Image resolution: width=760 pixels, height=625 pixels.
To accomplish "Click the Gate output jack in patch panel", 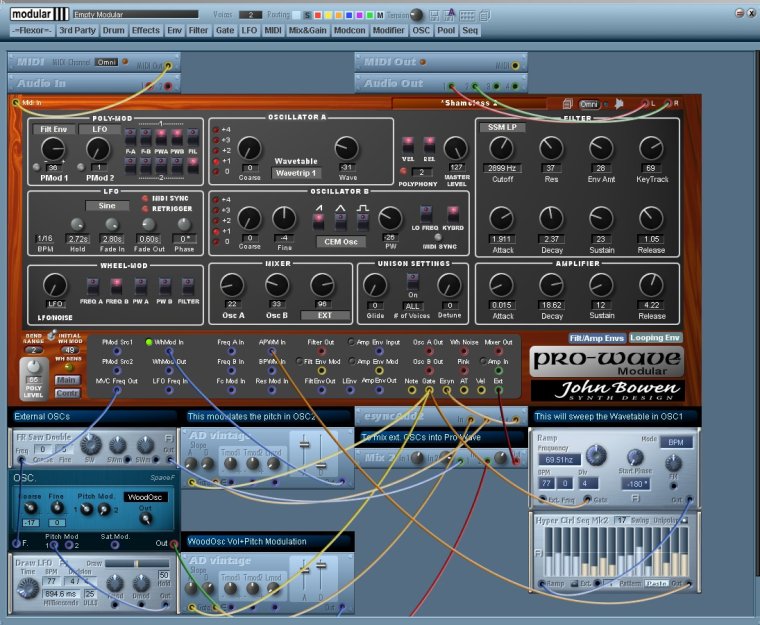I will [x=429, y=390].
